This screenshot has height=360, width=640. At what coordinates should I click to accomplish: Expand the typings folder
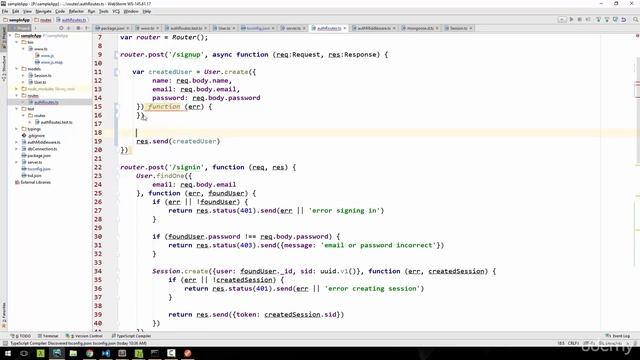(x=17, y=129)
